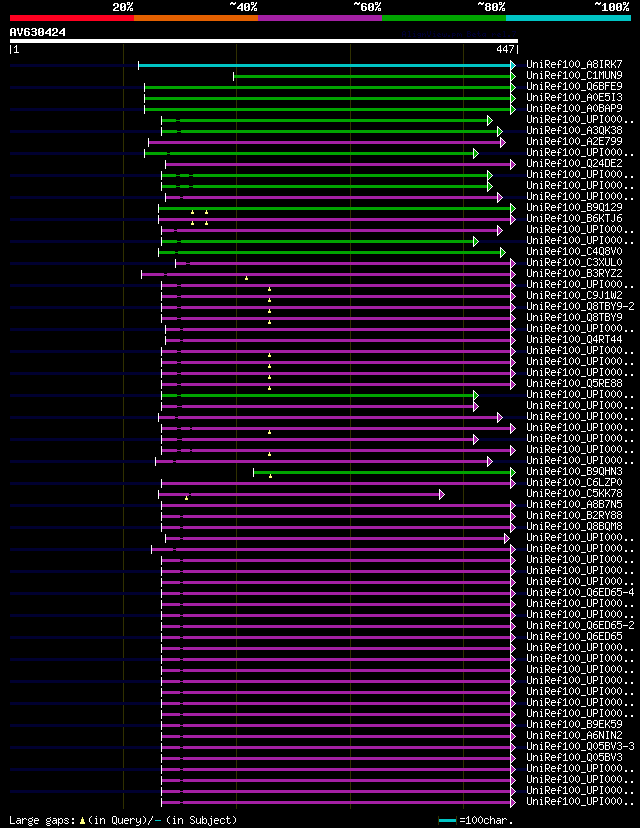Open the UniRef100_A3QK38 hit
The height and width of the screenshot is (828, 640).
[574, 130]
